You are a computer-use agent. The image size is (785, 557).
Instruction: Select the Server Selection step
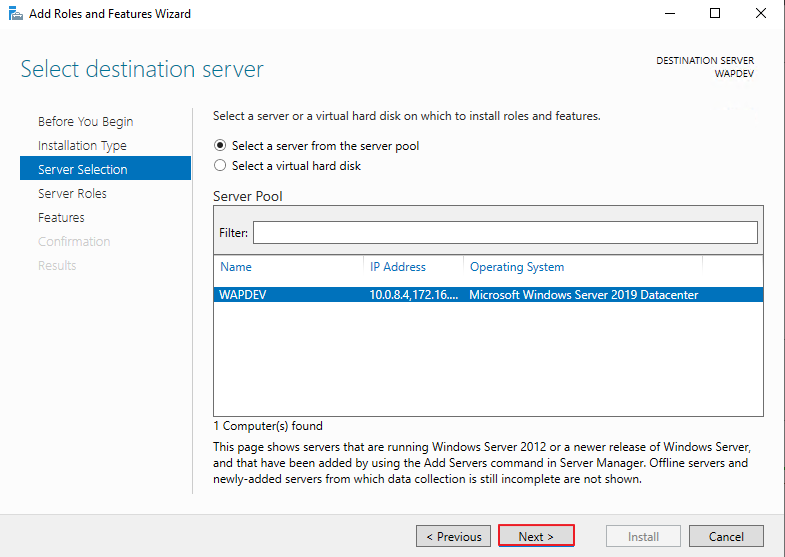(105, 168)
